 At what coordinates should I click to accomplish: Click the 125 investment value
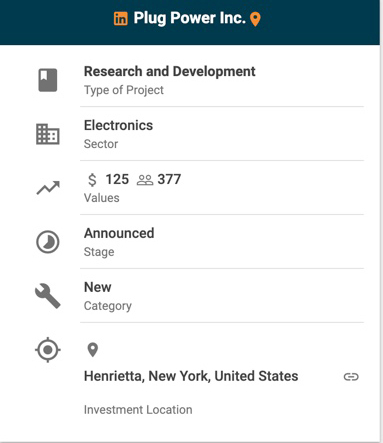click(117, 179)
